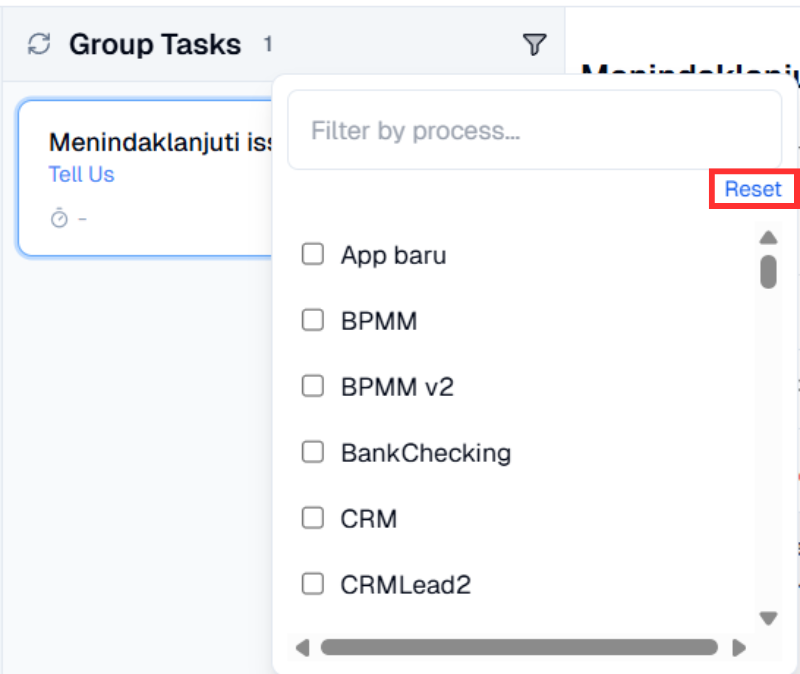800x674 pixels.
Task: Click the vertical scrollbar thumb
Action: [x=768, y=270]
